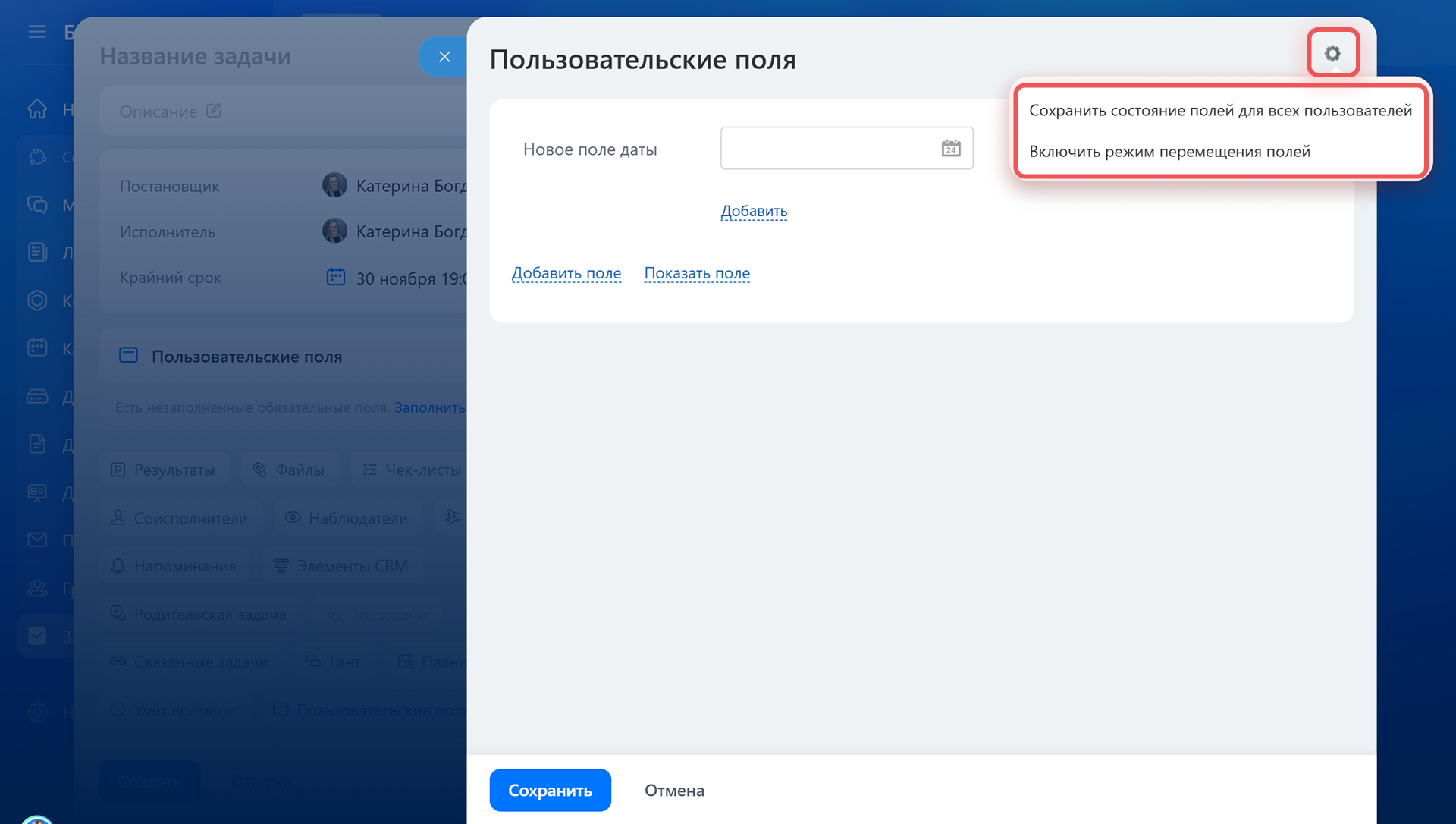Image resolution: width=1456 pixels, height=824 pixels.
Task: Open the custom fields settings gear
Action: point(1333,53)
